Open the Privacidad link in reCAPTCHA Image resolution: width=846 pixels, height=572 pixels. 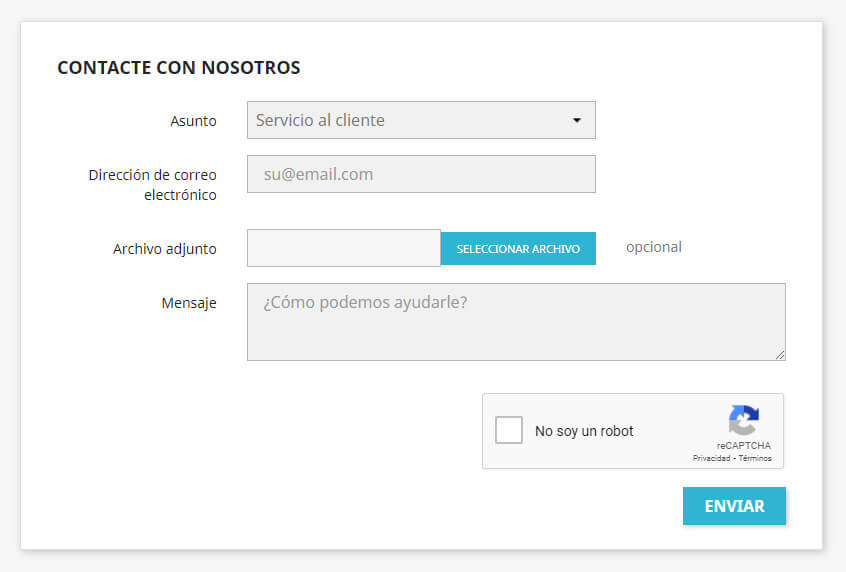click(711, 458)
